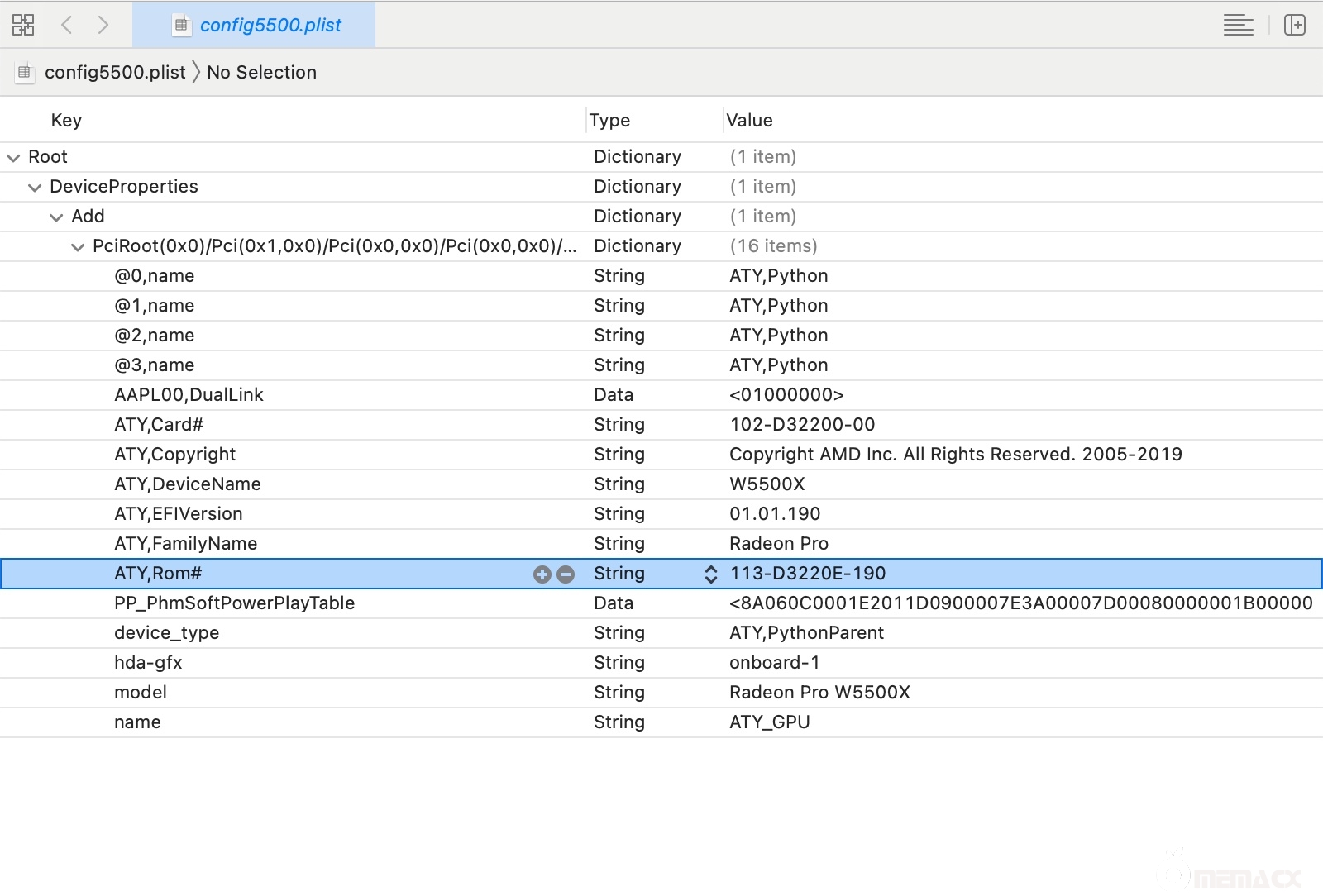Open the type stepper for ATY,Rom#

(710, 574)
